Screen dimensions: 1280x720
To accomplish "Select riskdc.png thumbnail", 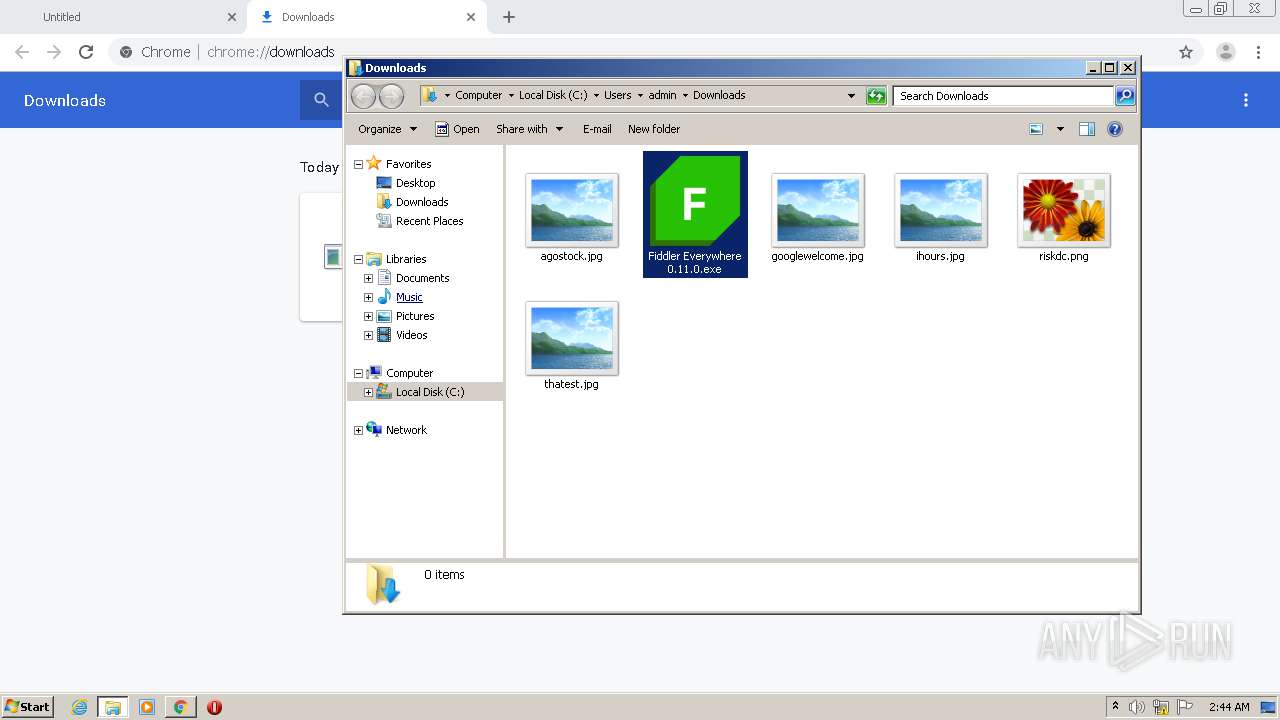I will coord(1064,210).
